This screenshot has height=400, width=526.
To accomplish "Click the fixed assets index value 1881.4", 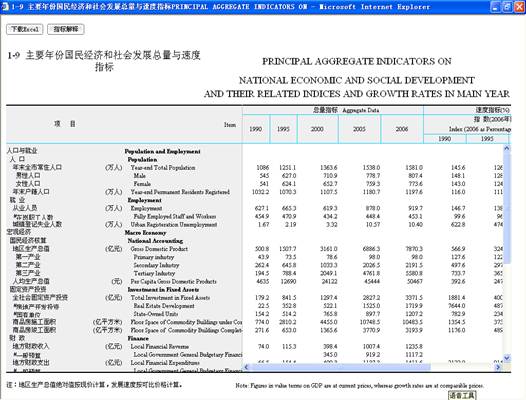I will (457, 298).
